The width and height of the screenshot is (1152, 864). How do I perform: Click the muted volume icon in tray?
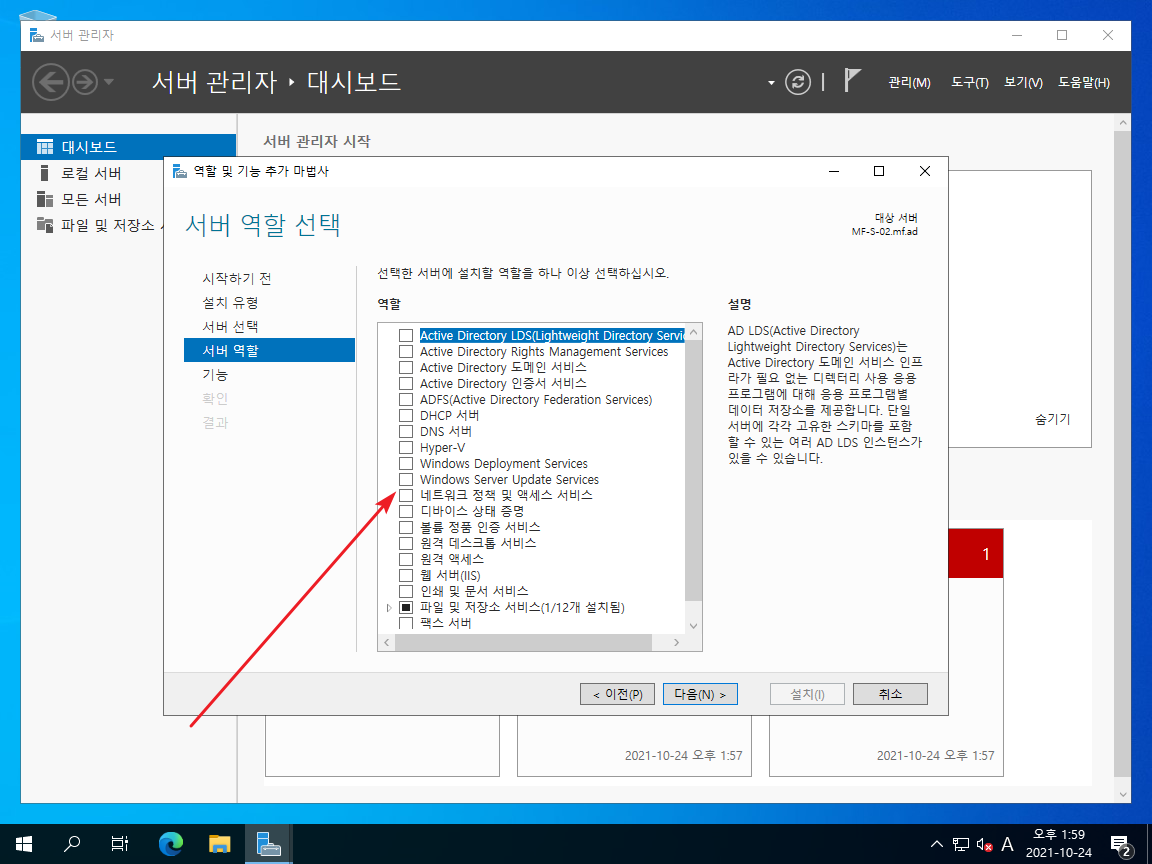(984, 845)
